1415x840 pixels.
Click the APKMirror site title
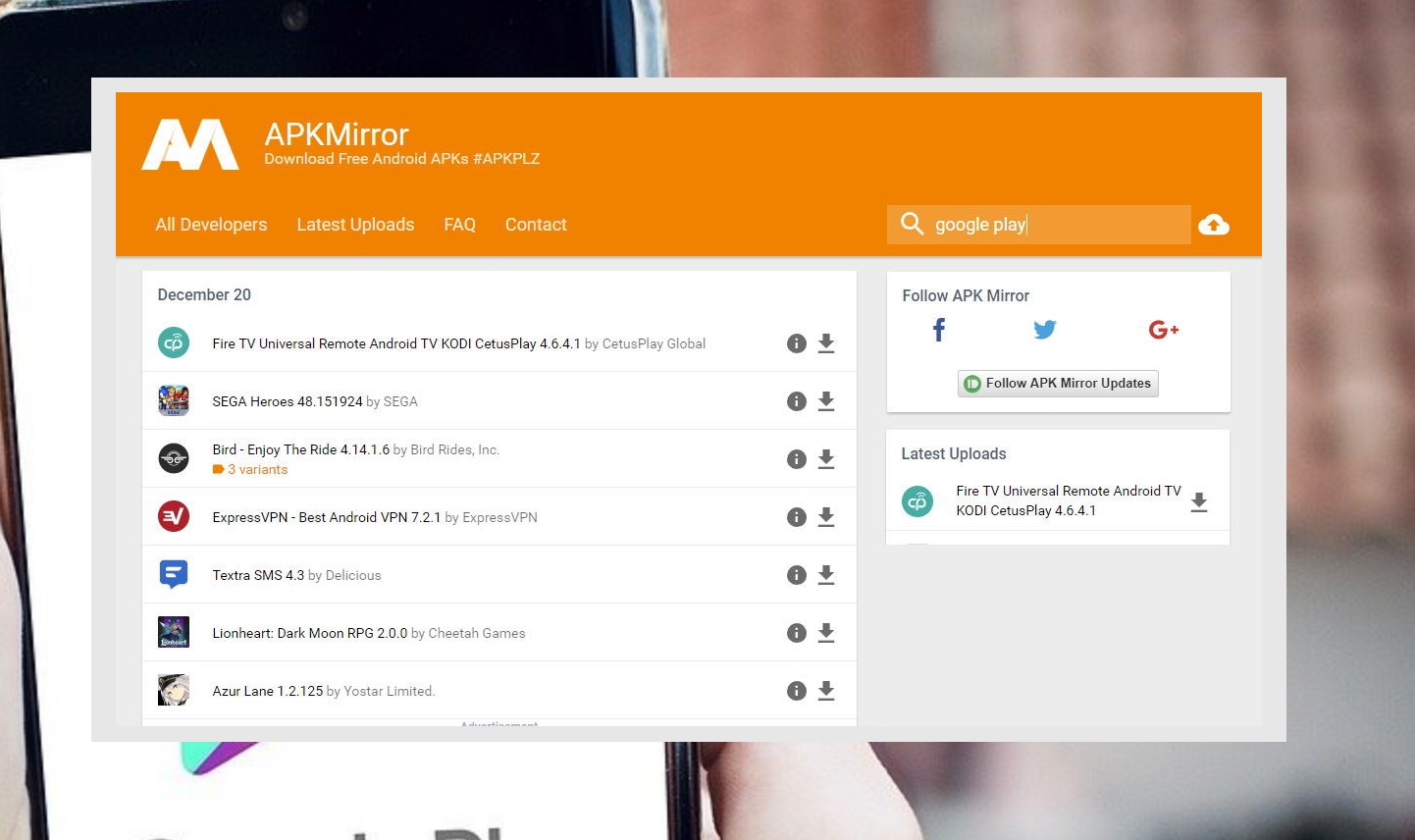point(337,134)
